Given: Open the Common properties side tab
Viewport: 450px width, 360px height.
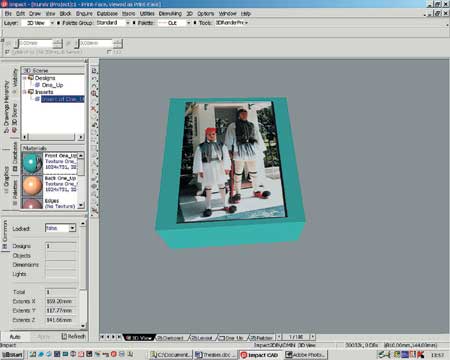Looking at the screenshot, I should [5, 235].
